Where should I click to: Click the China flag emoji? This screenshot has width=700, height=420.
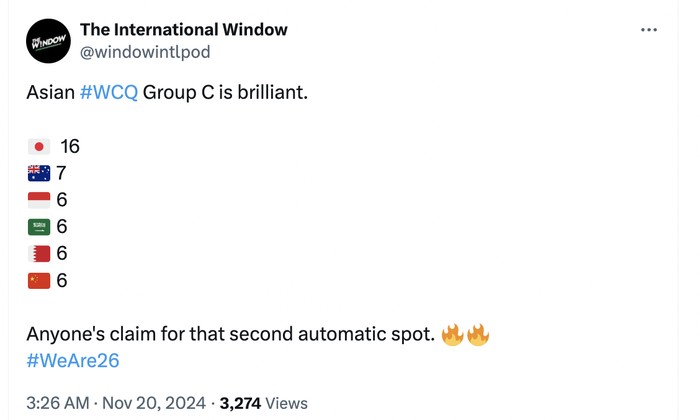coord(39,281)
